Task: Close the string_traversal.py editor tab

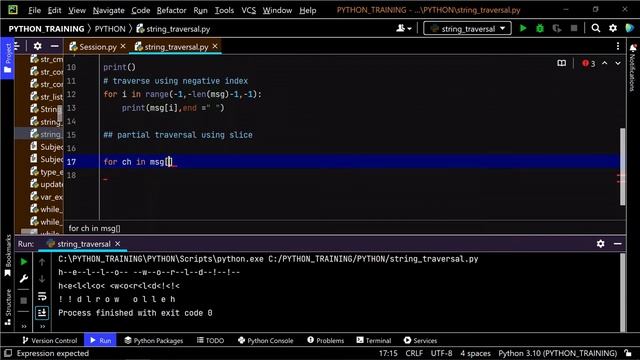Action: pyautogui.click(x=215, y=47)
